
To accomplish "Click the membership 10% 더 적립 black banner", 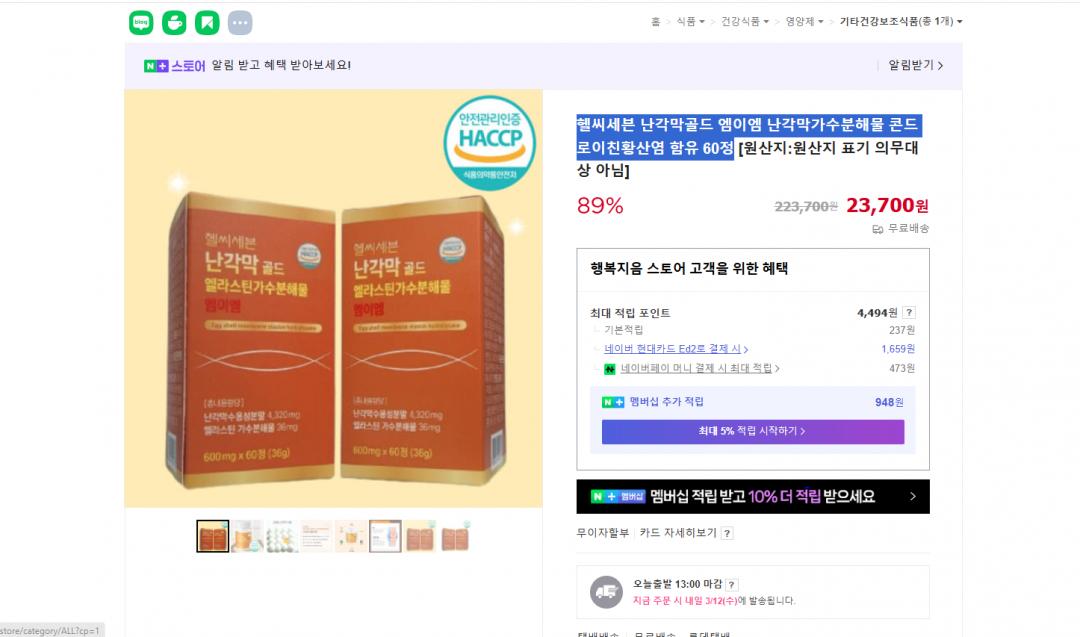I will pos(753,497).
